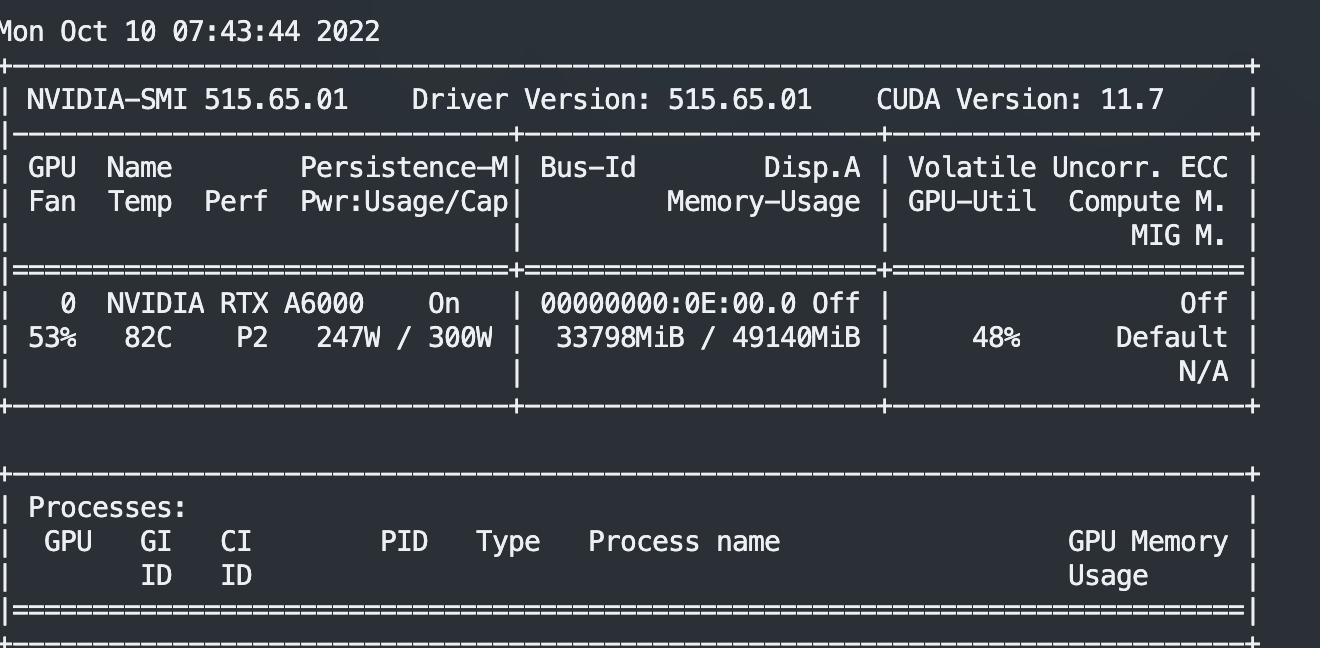Click the 'Persistence-M' column header

tap(404, 167)
